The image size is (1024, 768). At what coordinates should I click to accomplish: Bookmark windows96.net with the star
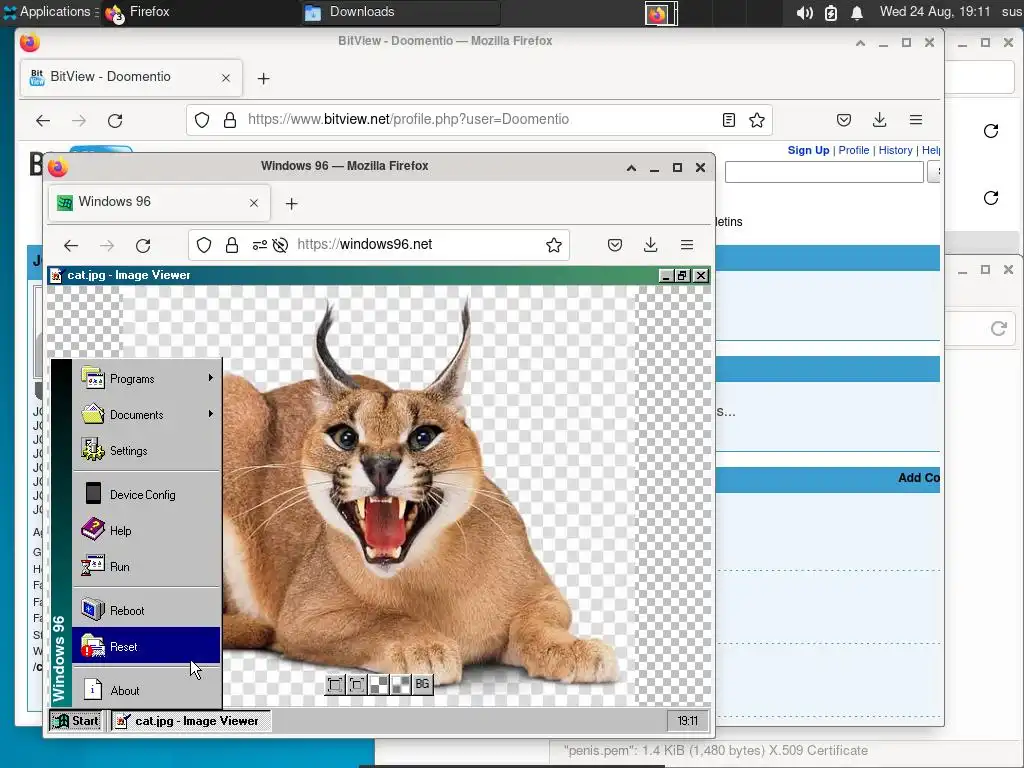(x=554, y=245)
